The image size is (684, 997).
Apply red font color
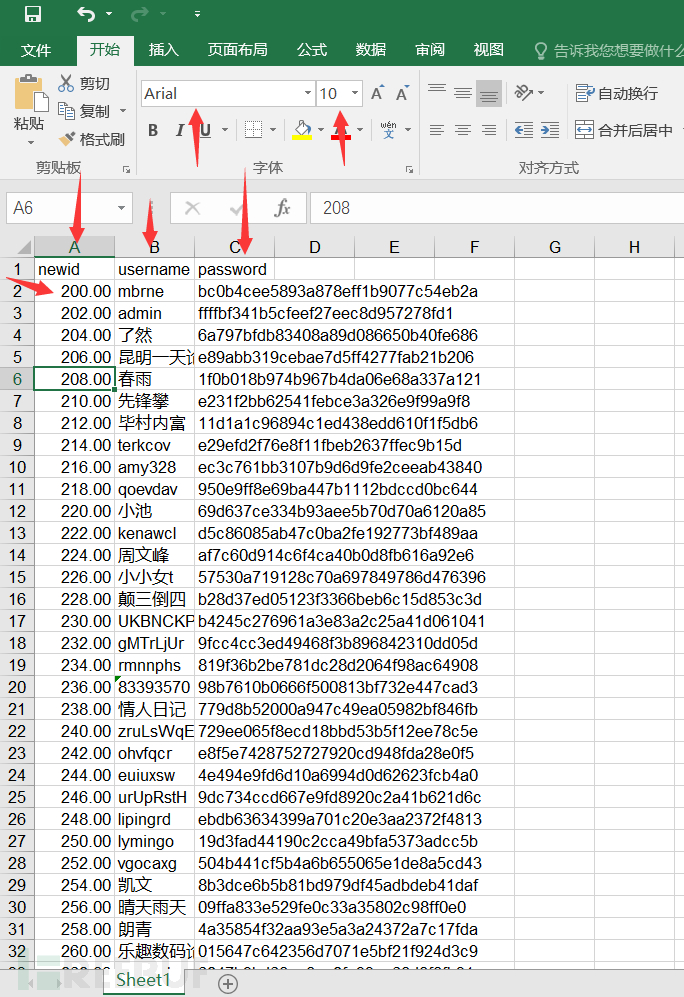point(341,130)
